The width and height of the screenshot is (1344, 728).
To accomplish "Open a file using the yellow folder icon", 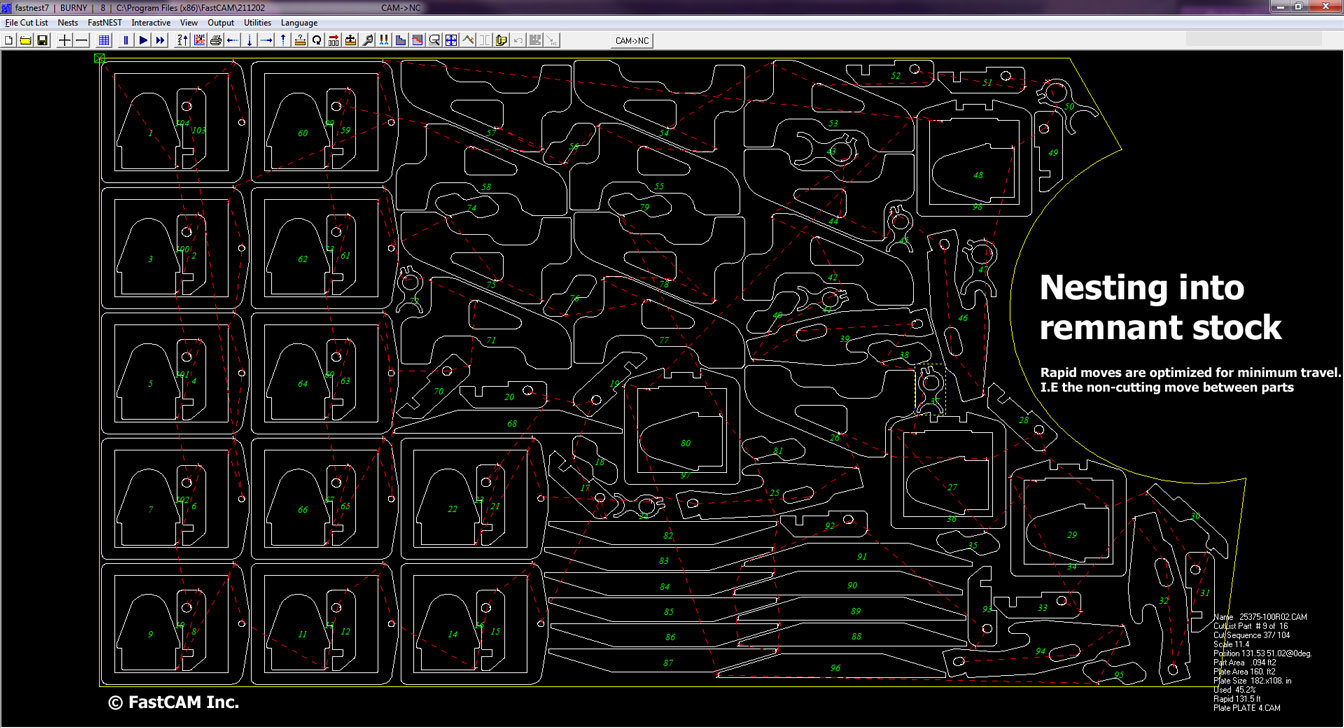I will tap(26, 40).
